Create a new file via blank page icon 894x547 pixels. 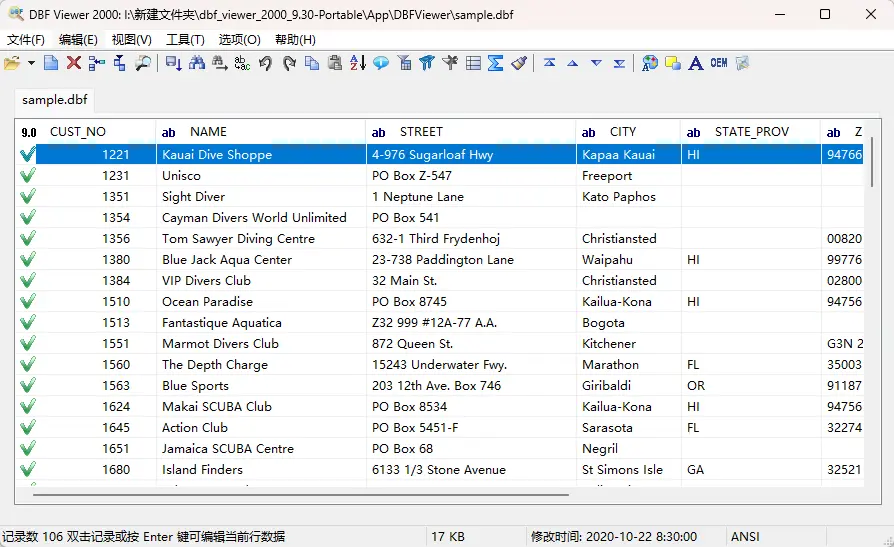(51, 63)
